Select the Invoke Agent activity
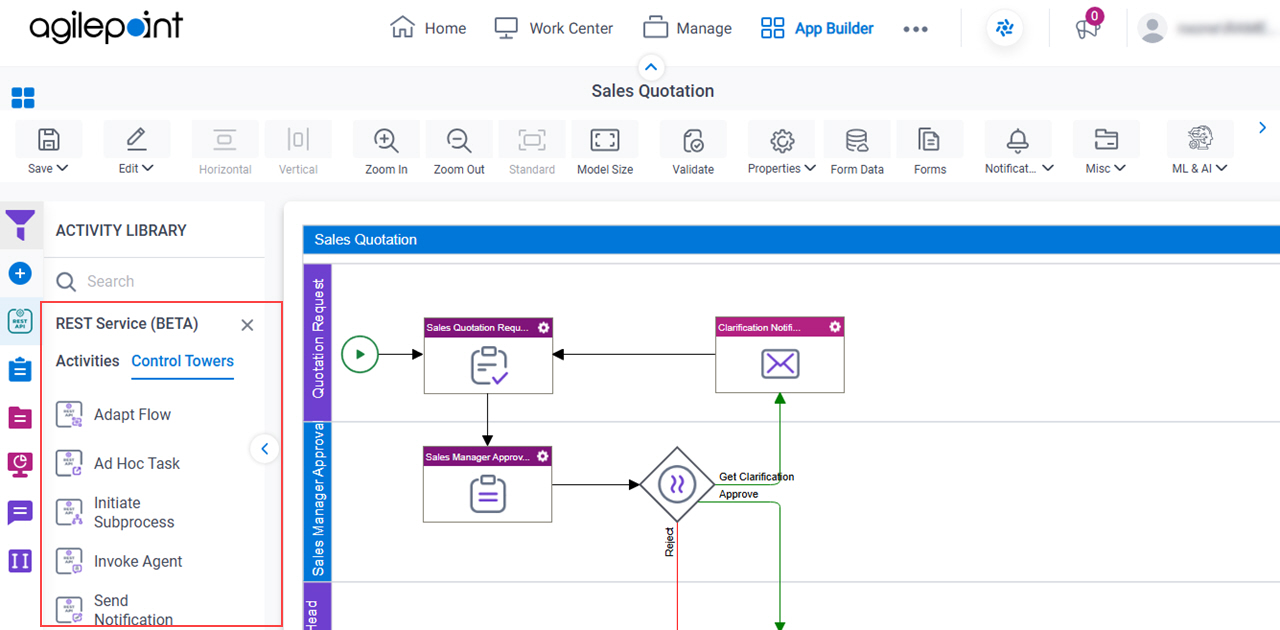 (119, 562)
